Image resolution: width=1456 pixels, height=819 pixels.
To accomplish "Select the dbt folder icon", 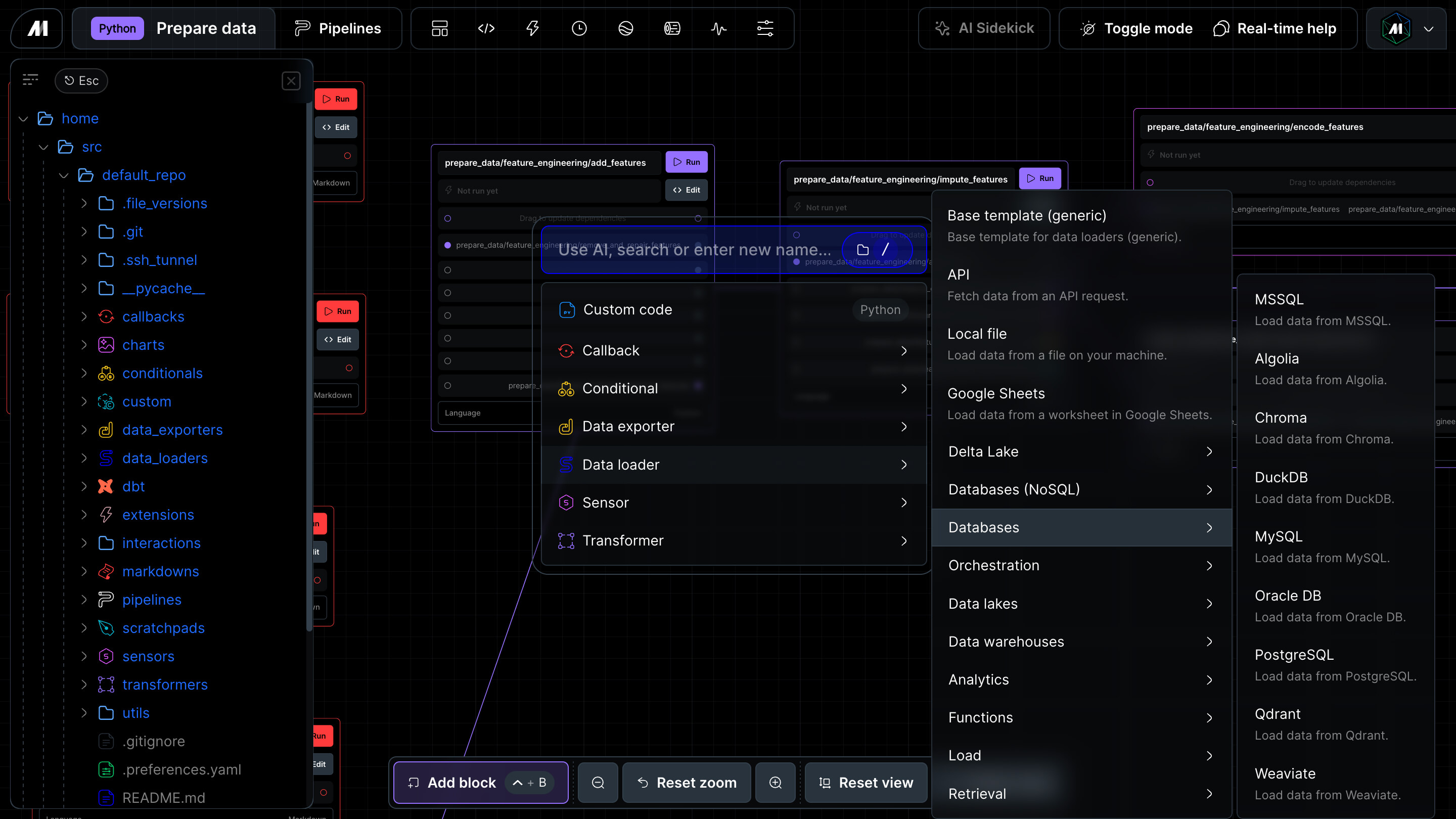I will click(x=106, y=487).
